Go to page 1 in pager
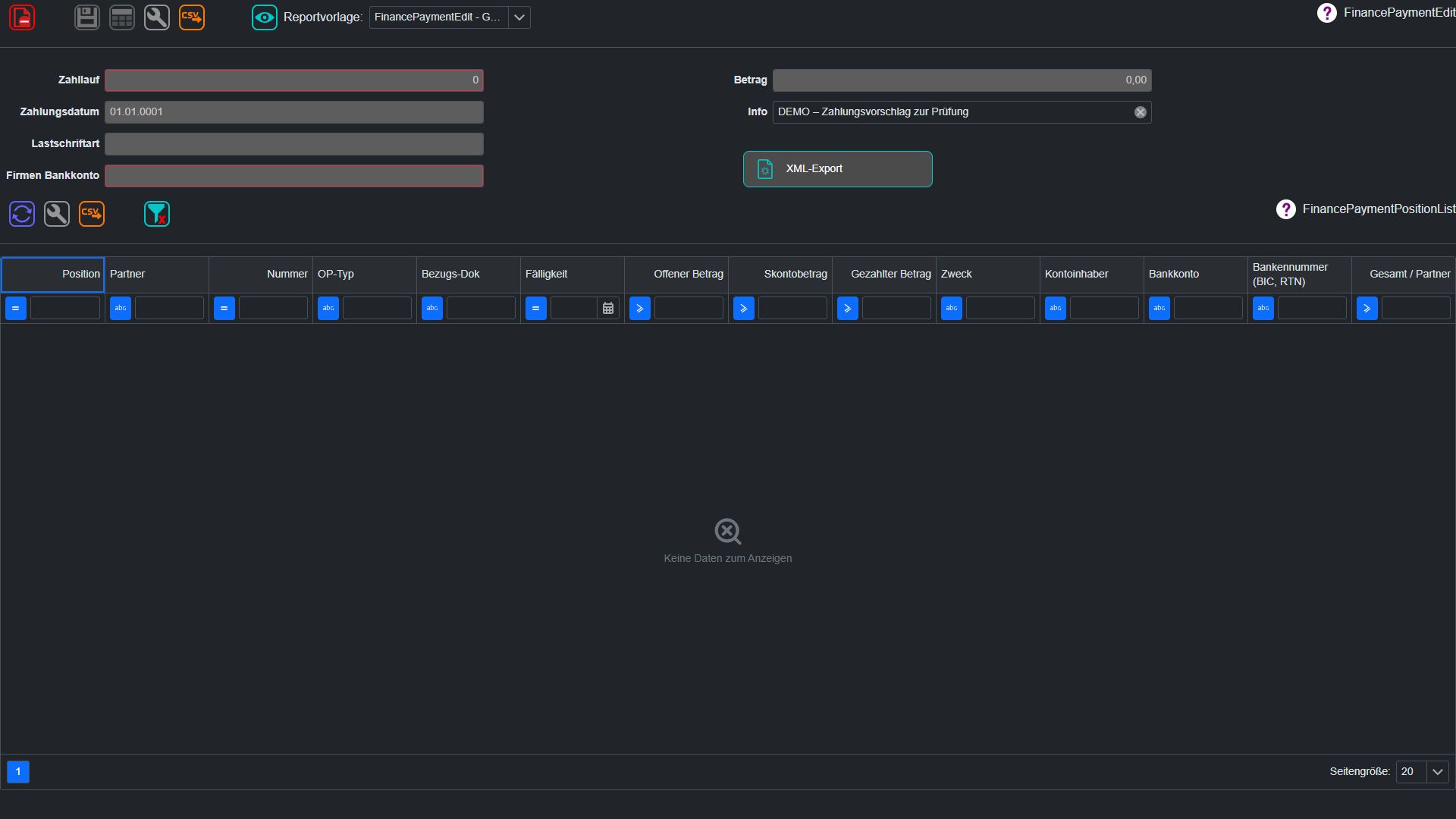The width and height of the screenshot is (1456, 819). pos(18,772)
